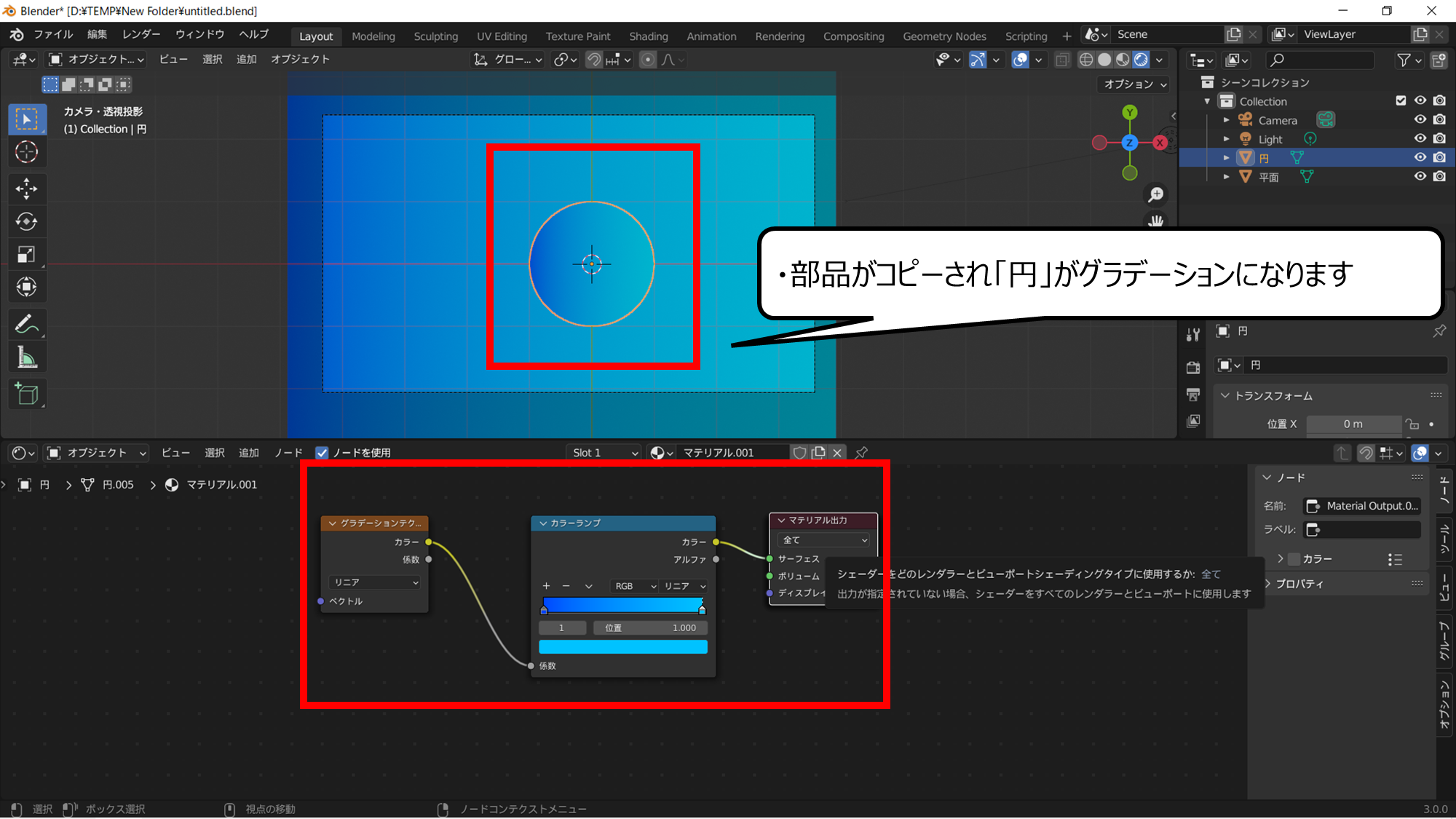1456x819 pixels.
Task: Toggle Collection exclude checkbox in outliner
Action: (1401, 100)
